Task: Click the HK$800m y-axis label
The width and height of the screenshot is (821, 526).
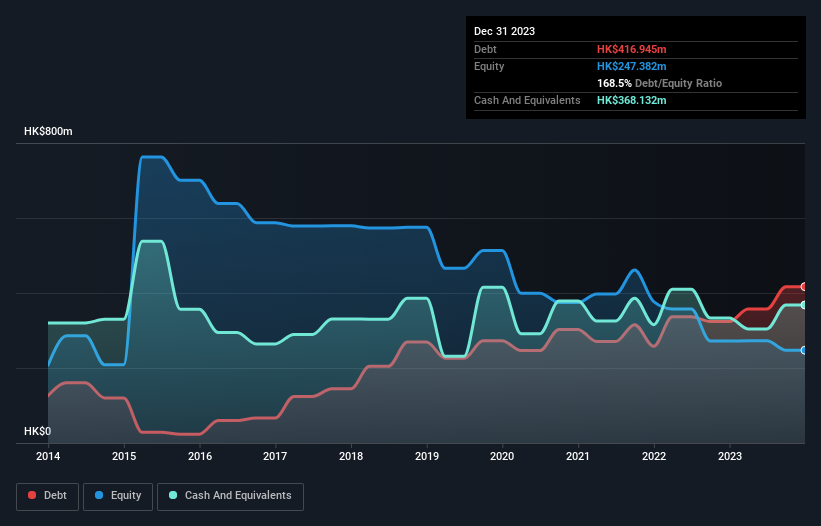Action: click(48, 131)
